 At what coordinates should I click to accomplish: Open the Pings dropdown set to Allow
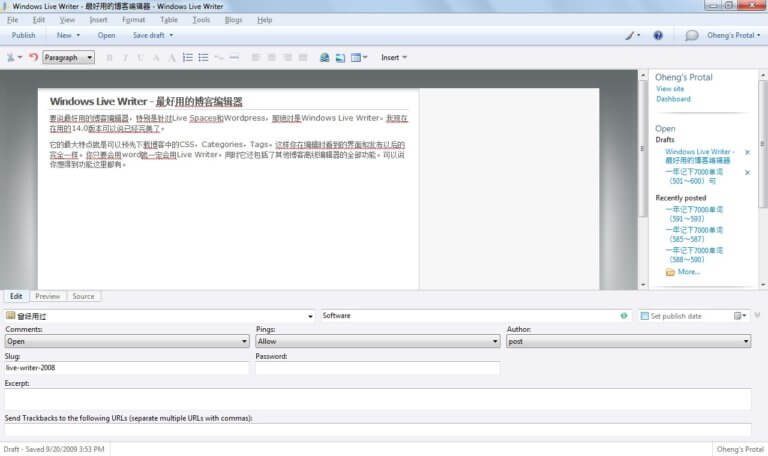378,341
